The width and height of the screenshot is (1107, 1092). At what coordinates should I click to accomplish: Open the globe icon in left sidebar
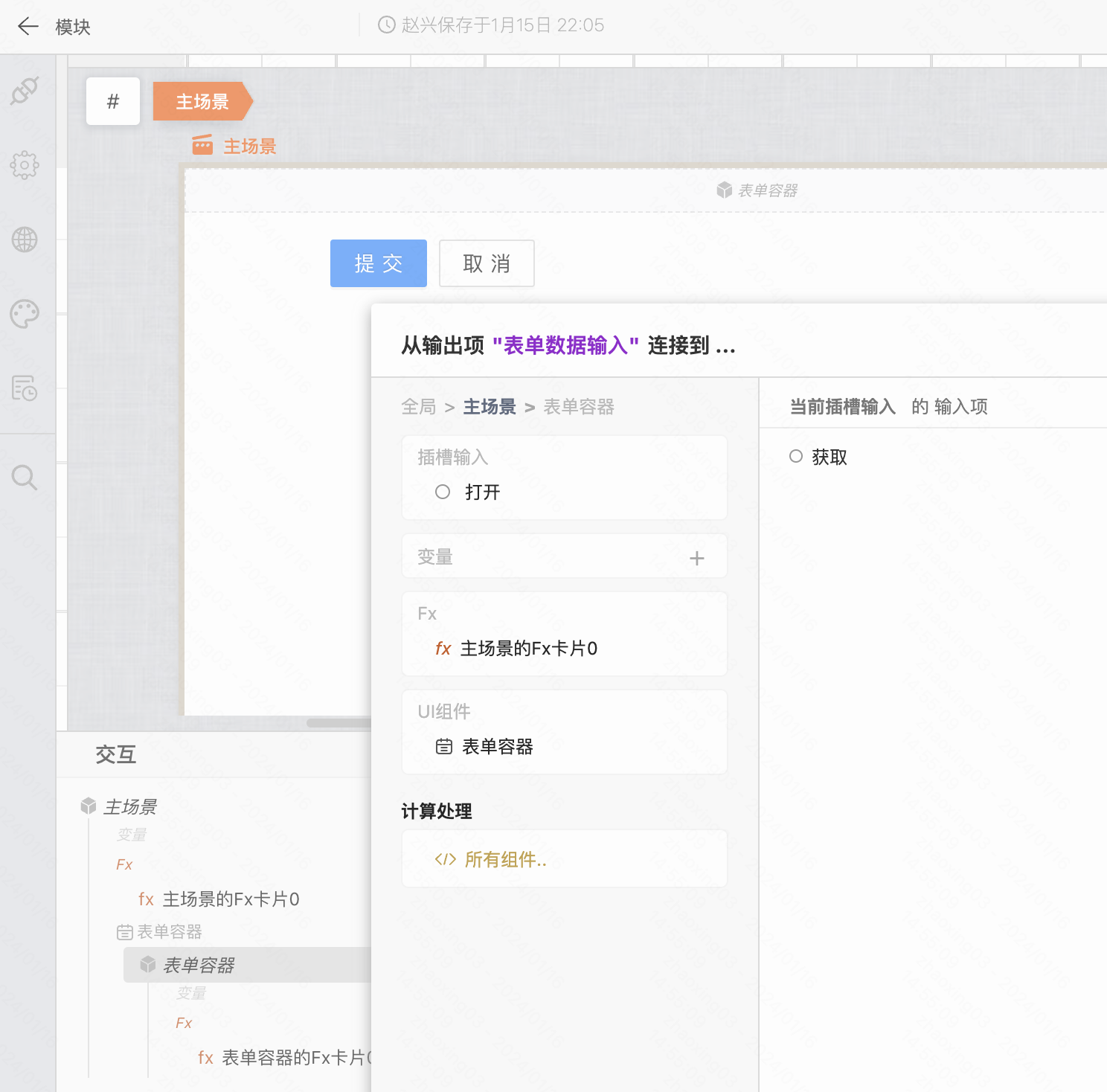pyautogui.click(x=25, y=240)
